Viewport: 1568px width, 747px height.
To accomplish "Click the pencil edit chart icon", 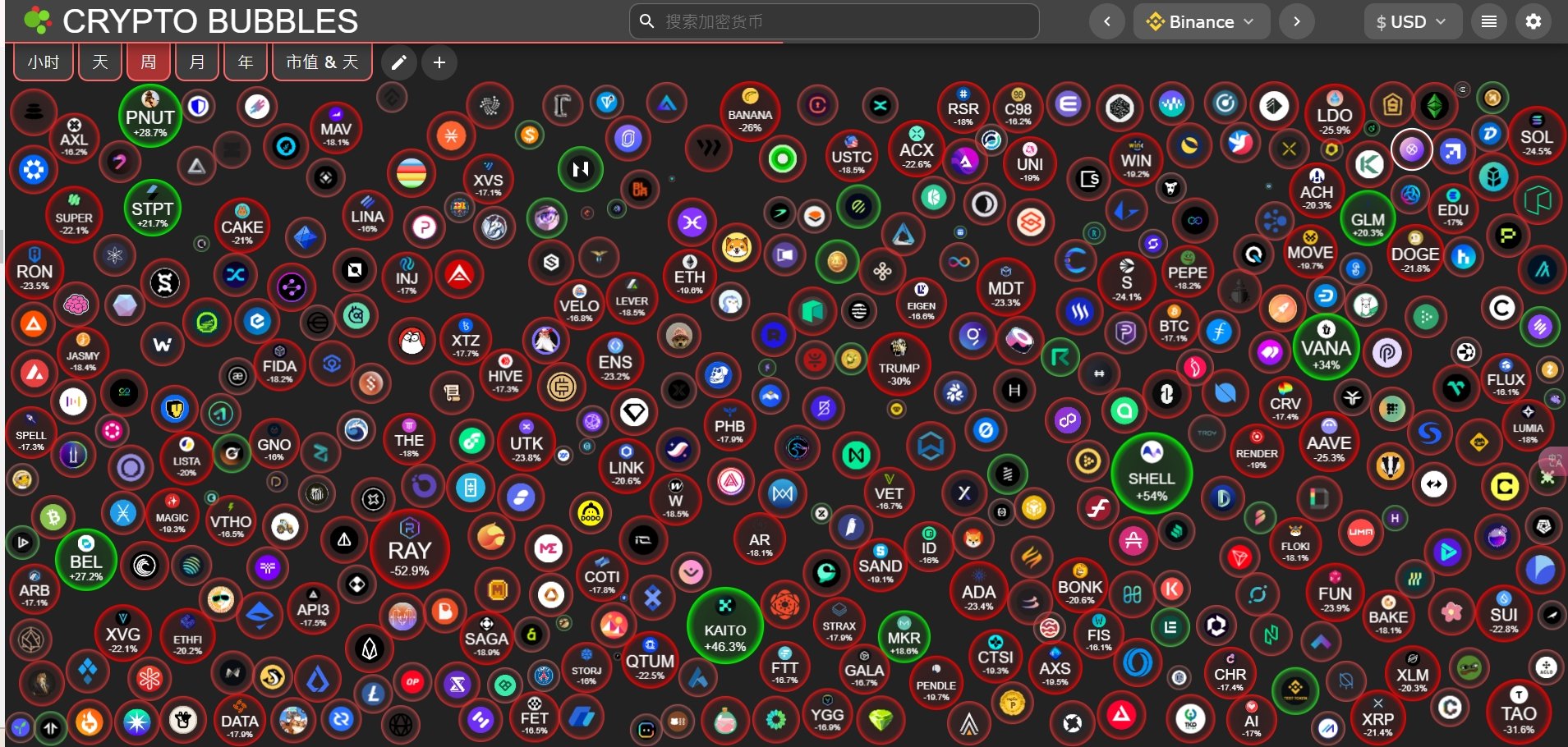I will (x=398, y=62).
